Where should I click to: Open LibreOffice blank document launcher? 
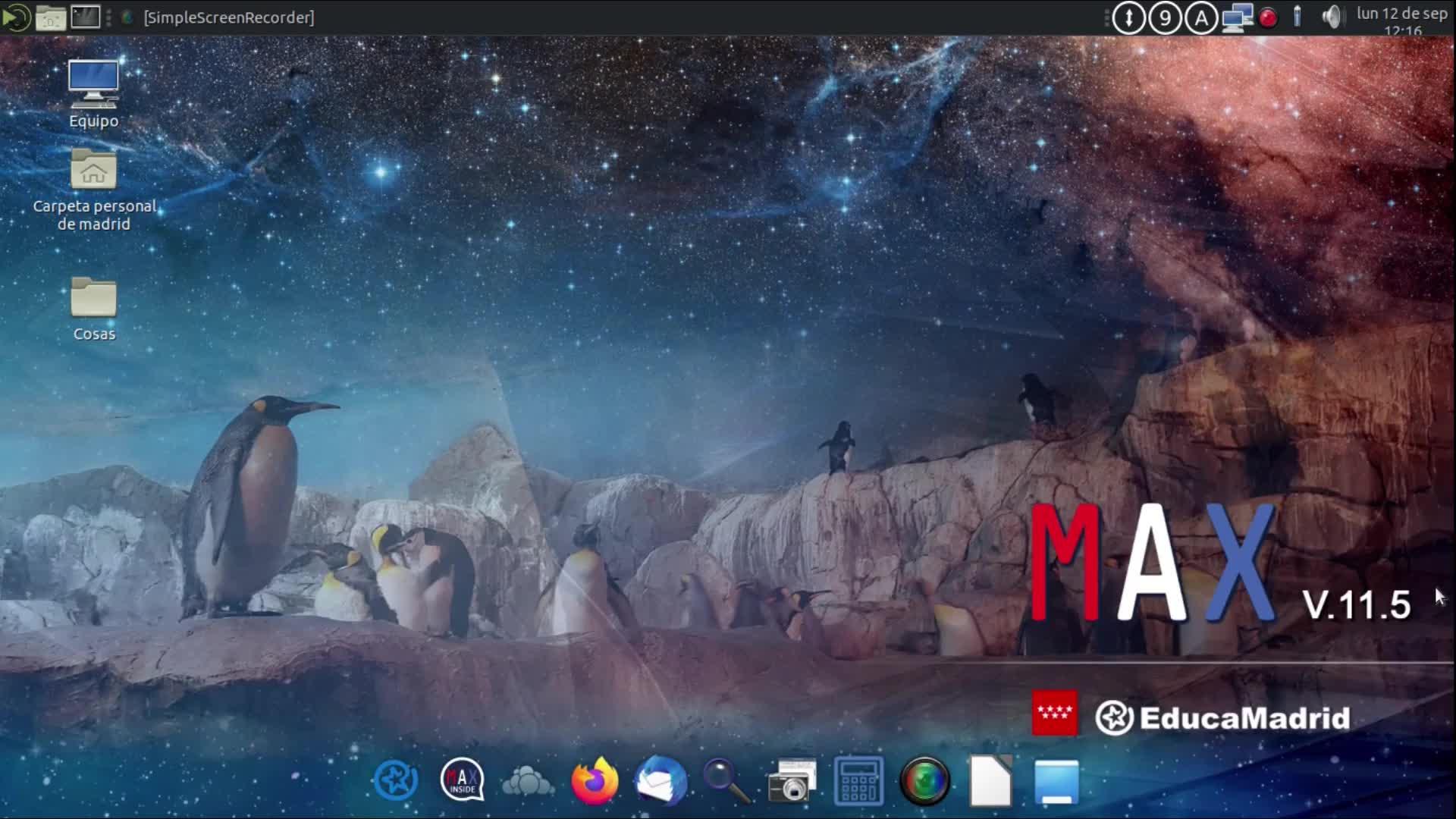pos(990,781)
